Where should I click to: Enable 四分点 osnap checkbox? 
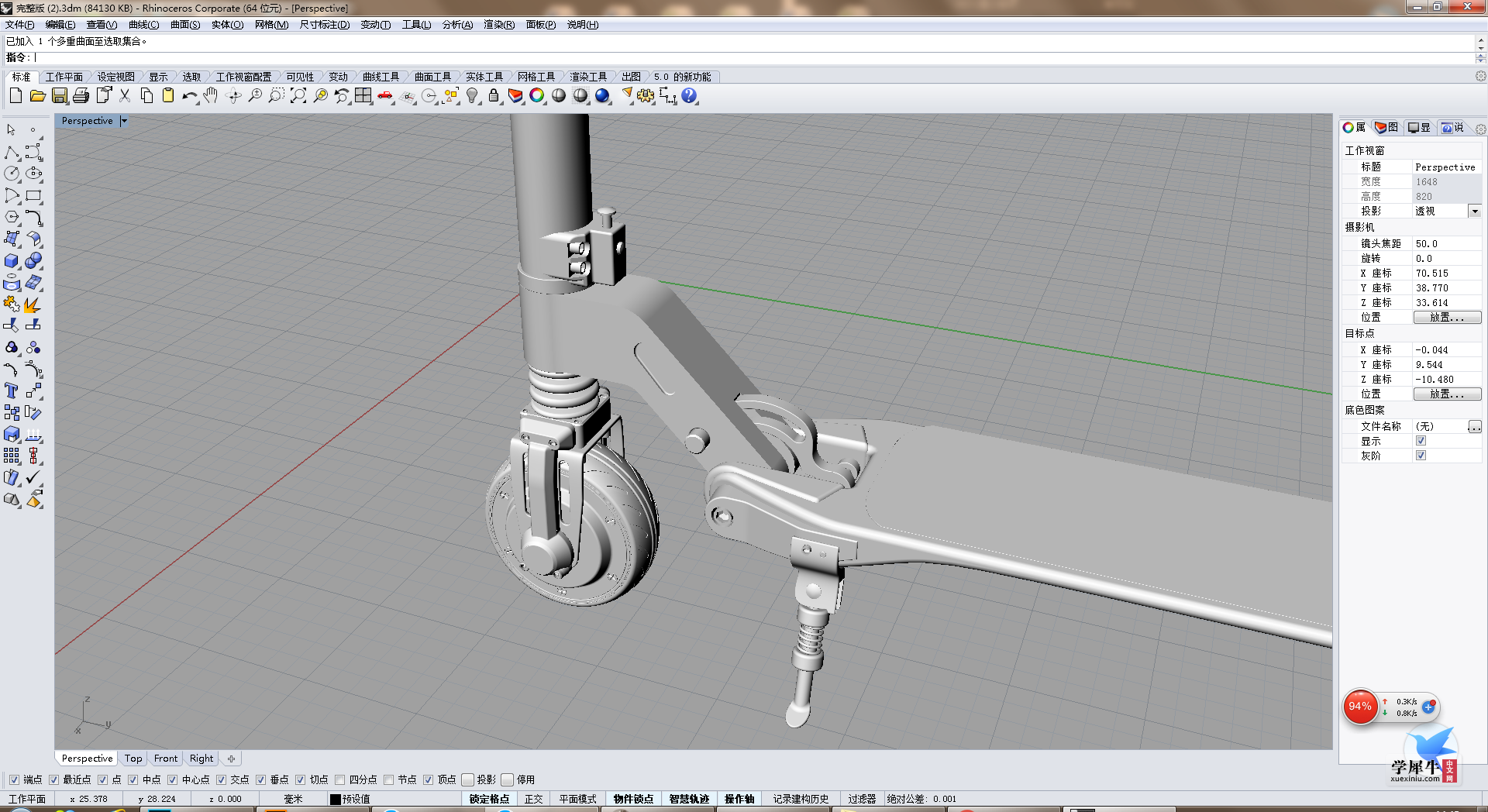339,779
